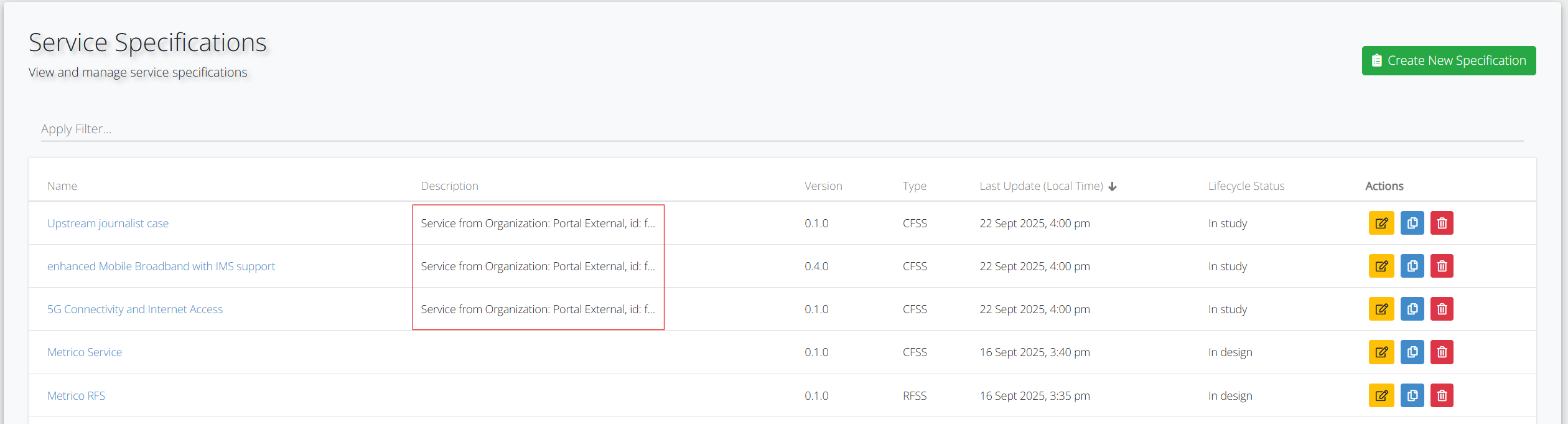The image size is (1568, 424).
Task: Delete the enhanced Mobile Broadband specification
Action: coord(1442,266)
